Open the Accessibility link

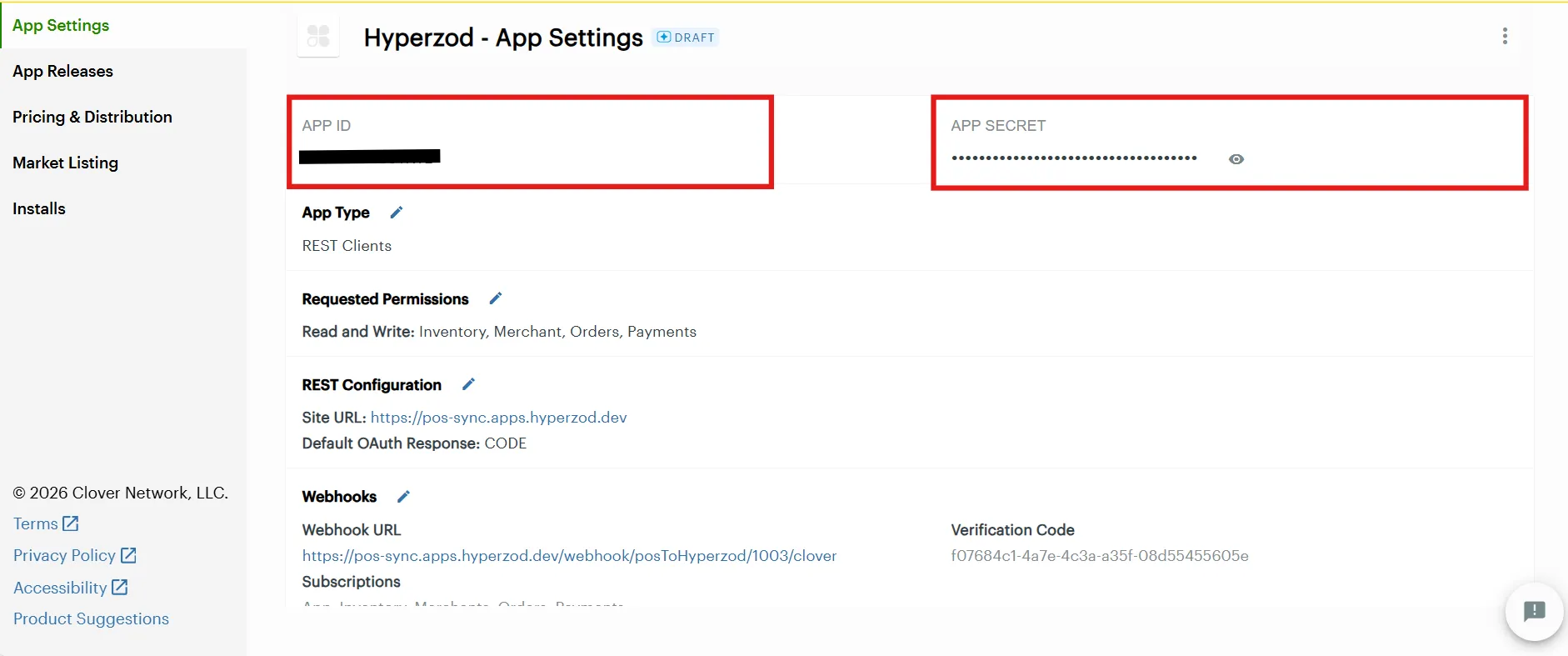tap(71, 588)
